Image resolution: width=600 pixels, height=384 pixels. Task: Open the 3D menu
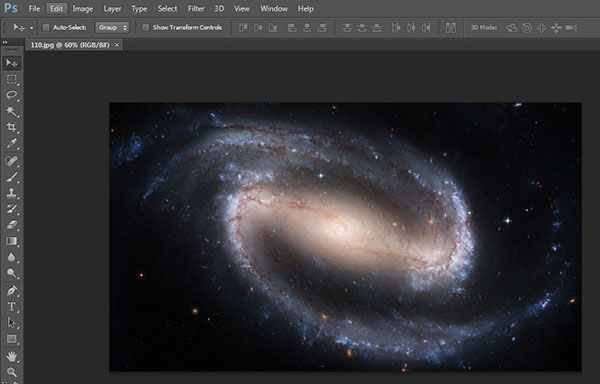coord(219,8)
